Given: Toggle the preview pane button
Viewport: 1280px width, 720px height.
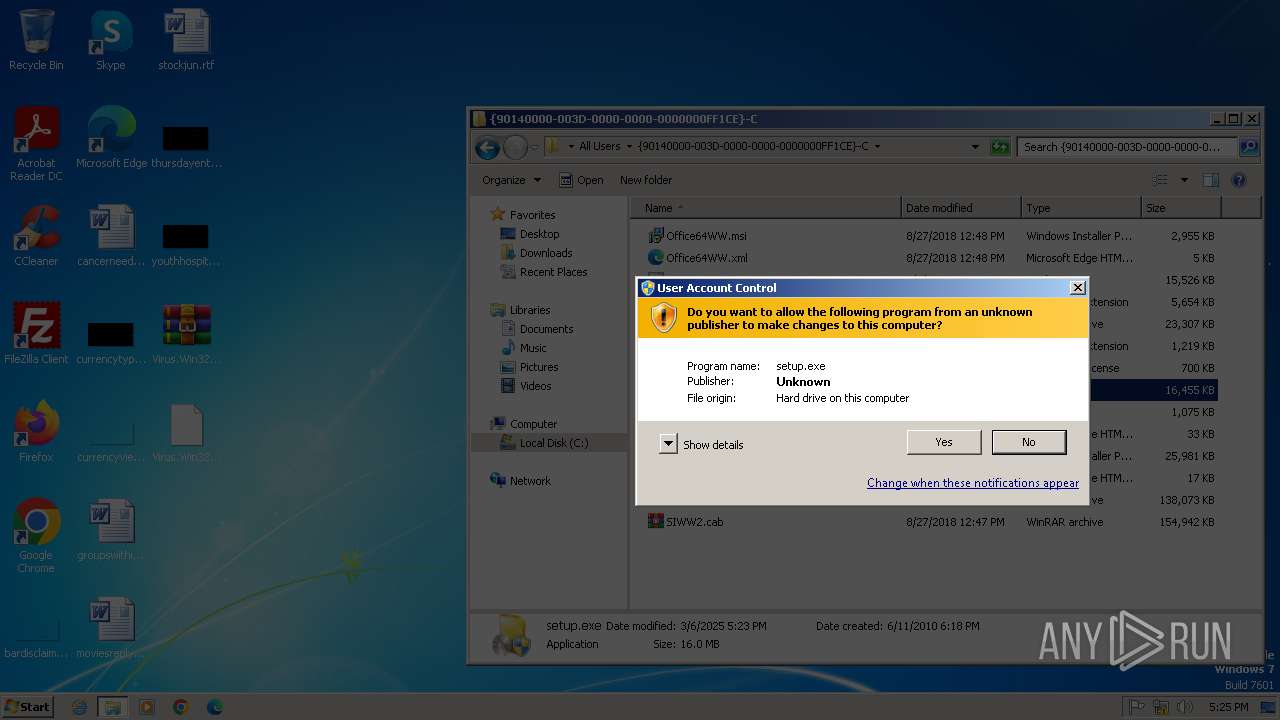Looking at the screenshot, I should (x=1211, y=180).
